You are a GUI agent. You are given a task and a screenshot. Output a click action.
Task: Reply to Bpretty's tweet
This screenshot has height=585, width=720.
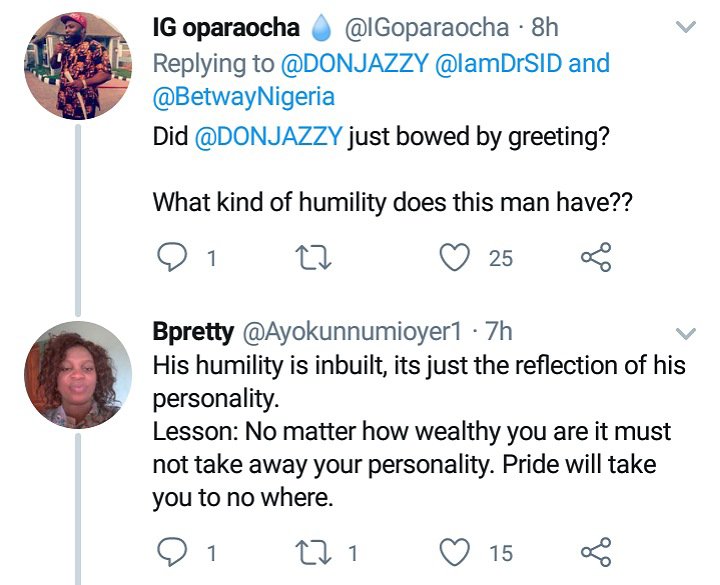coord(173,551)
